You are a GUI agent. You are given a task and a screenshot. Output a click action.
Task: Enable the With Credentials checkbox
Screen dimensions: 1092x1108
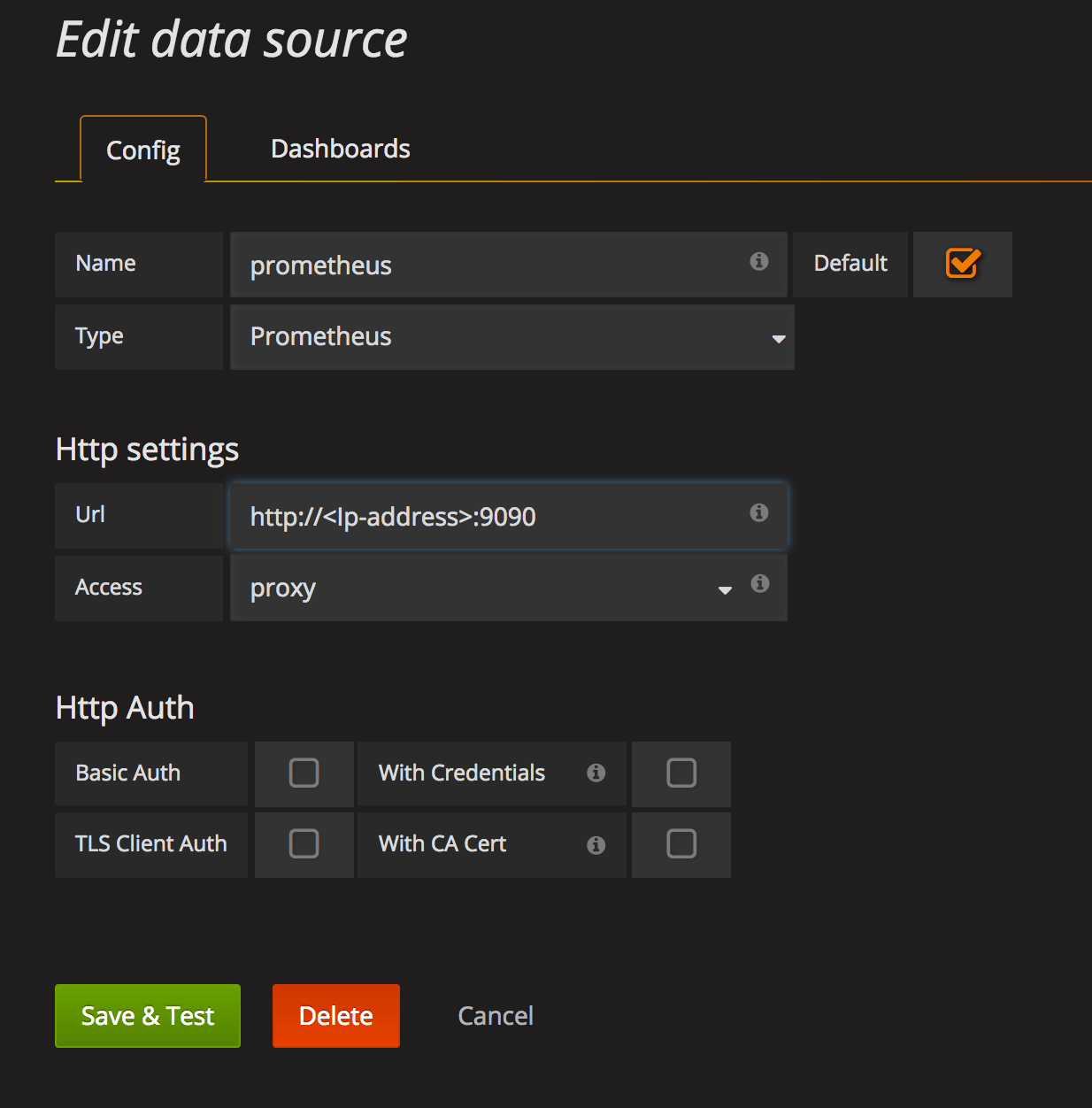tap(681, 773)
